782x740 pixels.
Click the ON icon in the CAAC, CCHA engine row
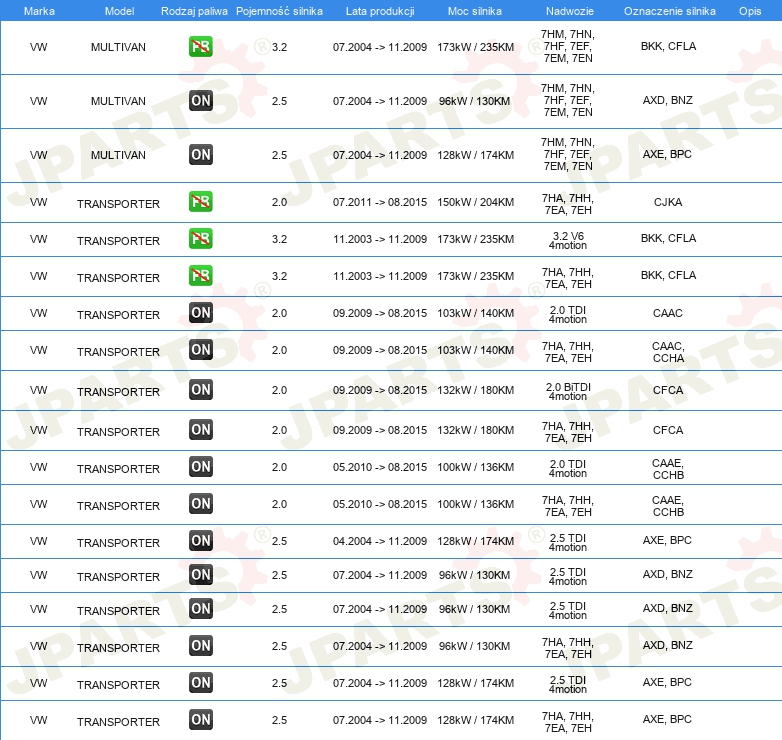tap(200, 350)
